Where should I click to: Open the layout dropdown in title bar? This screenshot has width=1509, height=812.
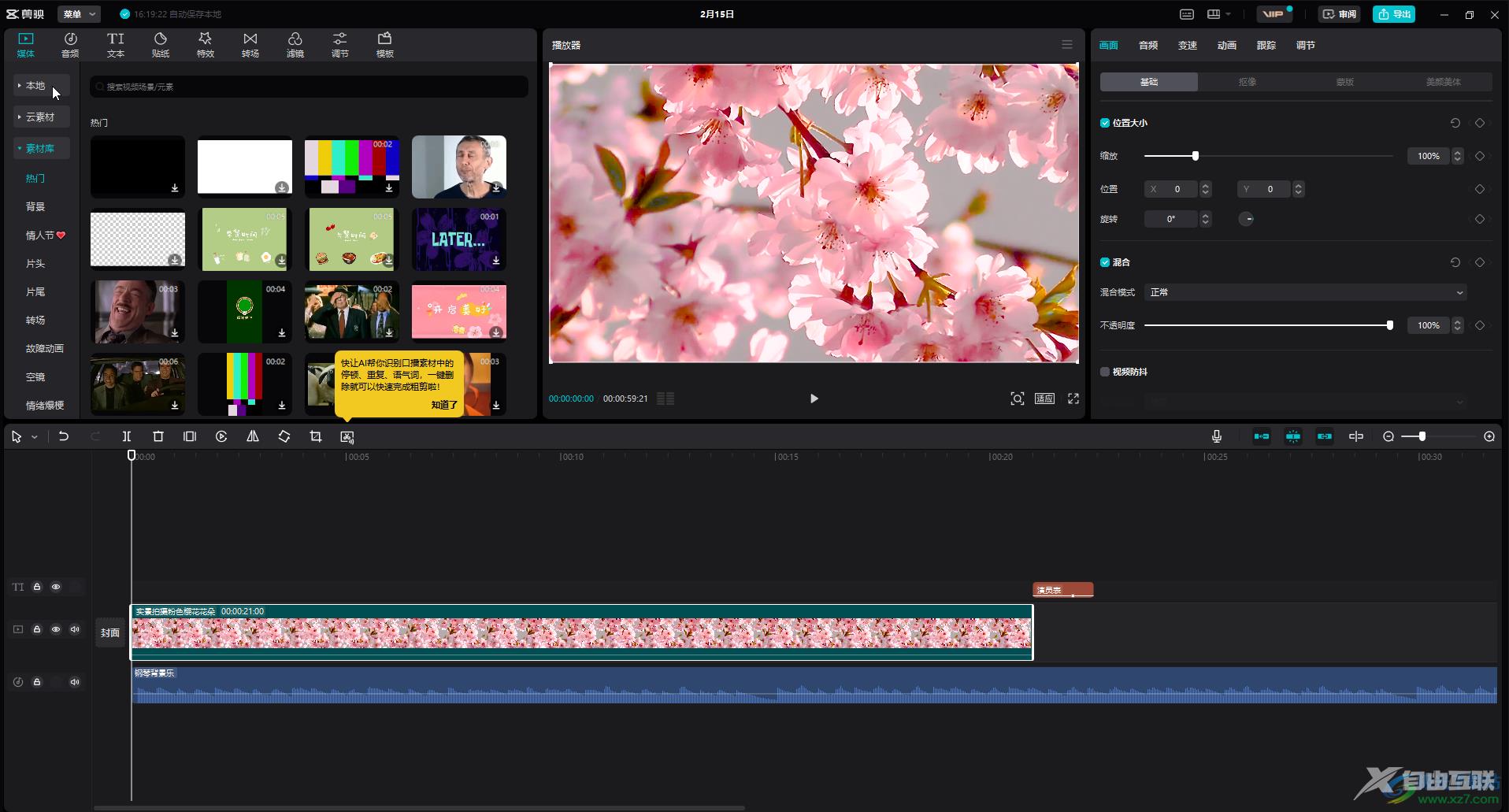(x=1219, y=14)
